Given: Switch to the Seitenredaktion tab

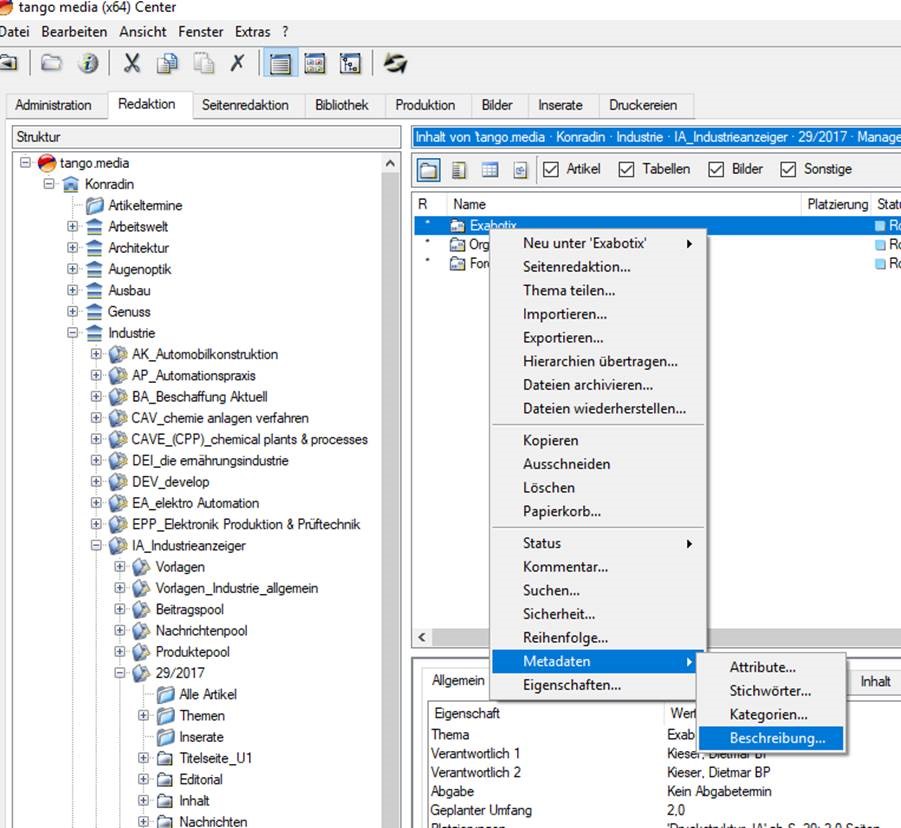Looking at the screenshot, I should click(245, 105).
